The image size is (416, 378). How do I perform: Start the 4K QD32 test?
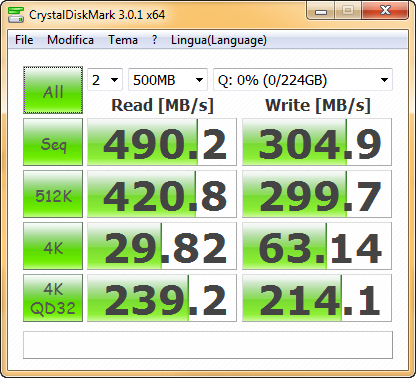click(53, 298)
